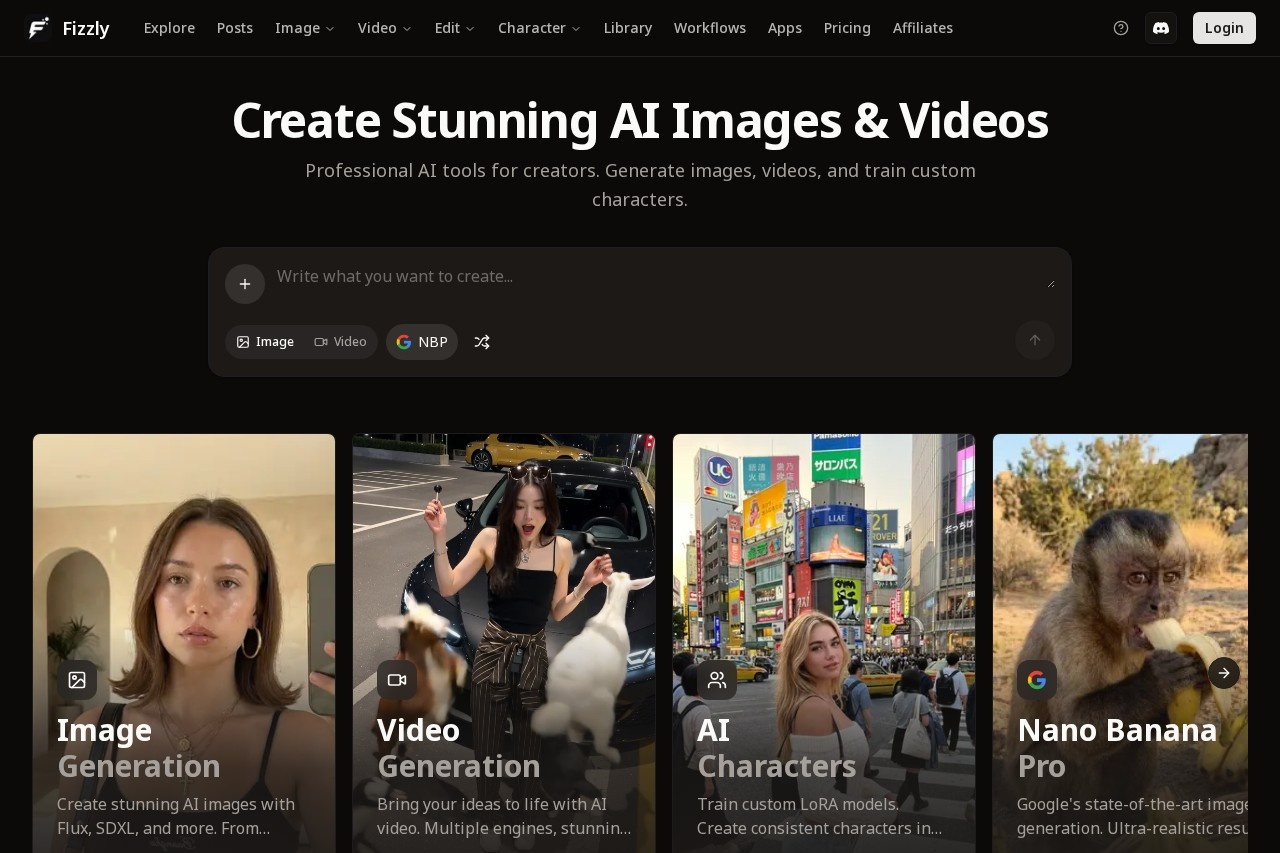Expand the Edit menu dropdown
This screenshot has height=853, width=1280.
454,28
